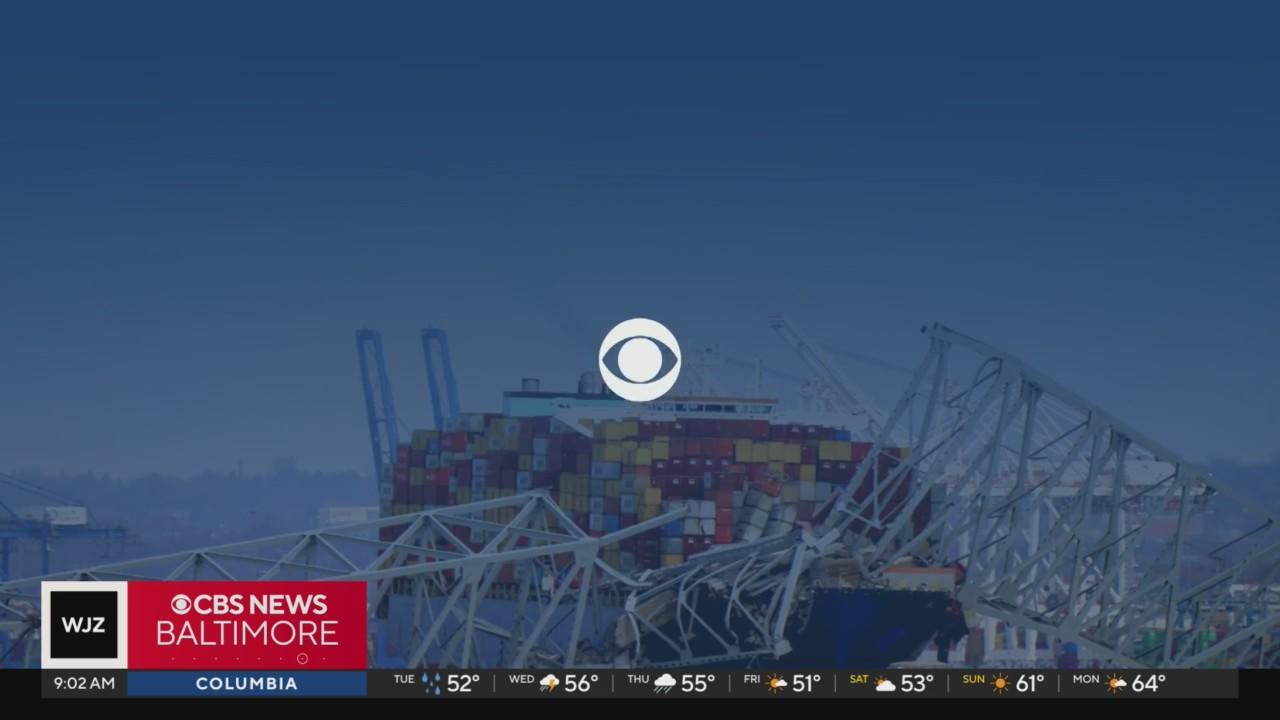This screenshot has width=1280, height=720.
Task: Click the CBS eye logo in center
Action: click(639, 360)
